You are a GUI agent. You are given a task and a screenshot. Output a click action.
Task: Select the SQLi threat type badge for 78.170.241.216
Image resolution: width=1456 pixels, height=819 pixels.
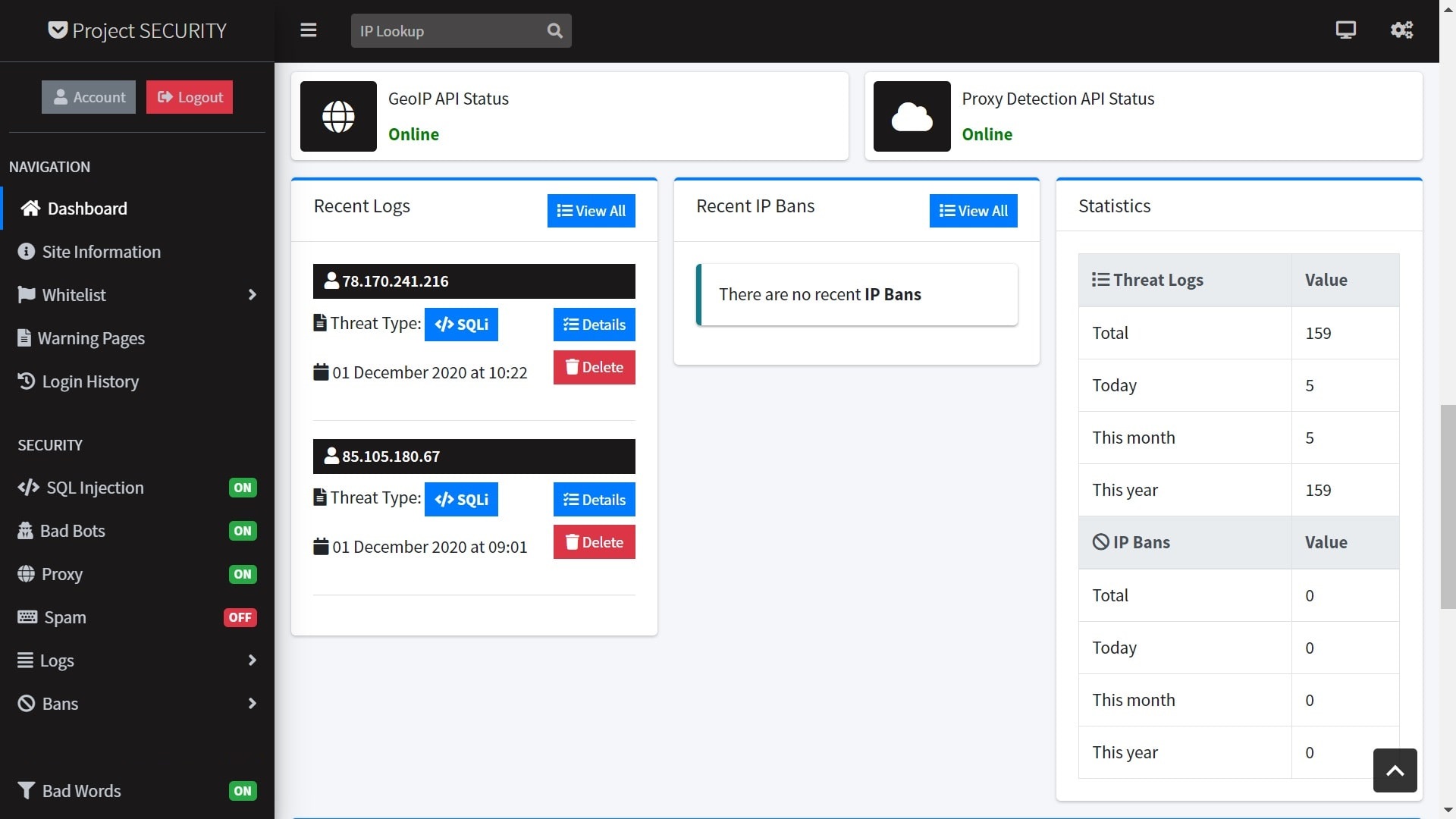pyautogui.click(x=461, y=324)
